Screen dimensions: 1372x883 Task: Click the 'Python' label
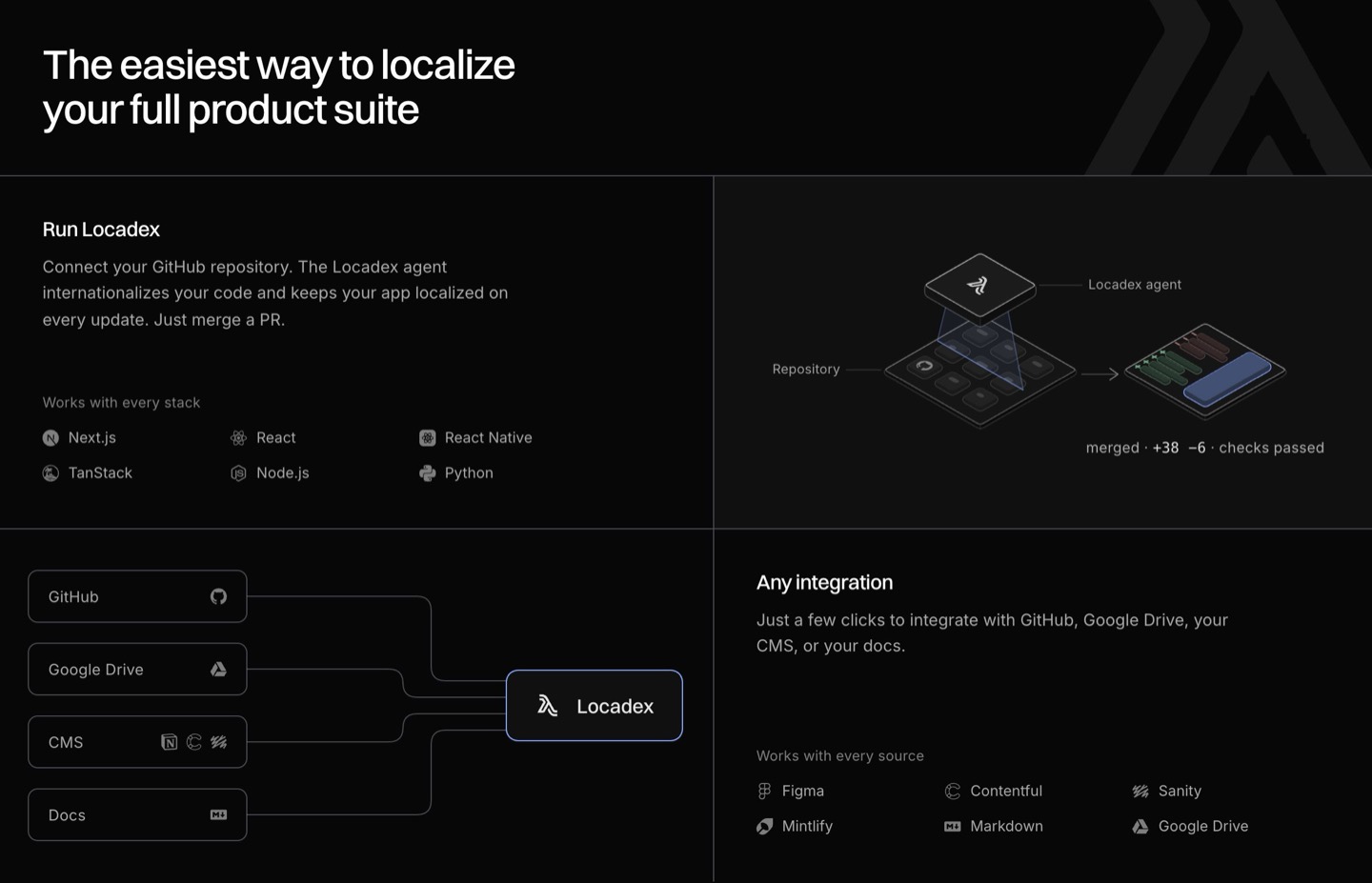(x=469, y=473)
